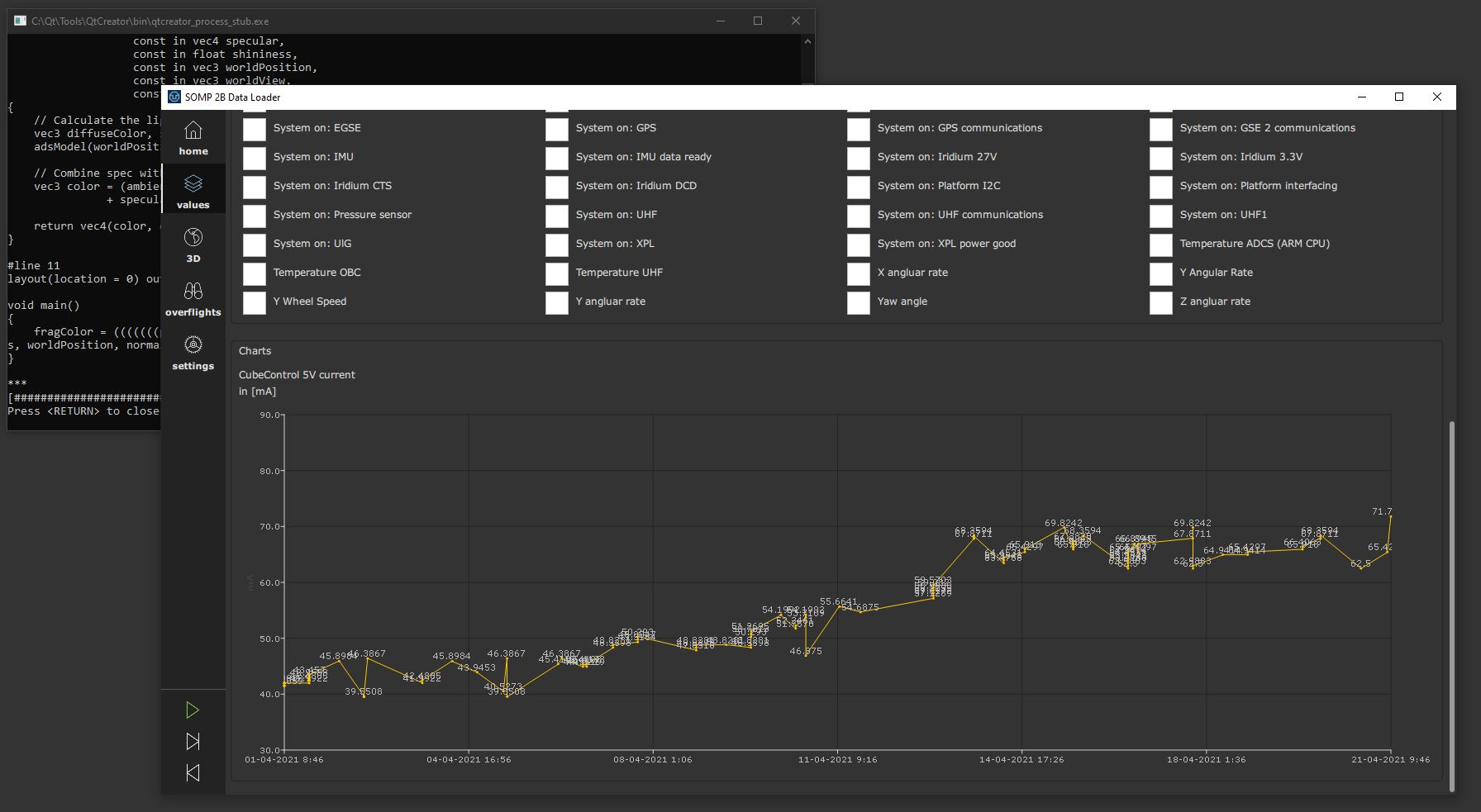
Task: Start playback with green play icon
Action: pyautogui.click(x=193, y=710)
